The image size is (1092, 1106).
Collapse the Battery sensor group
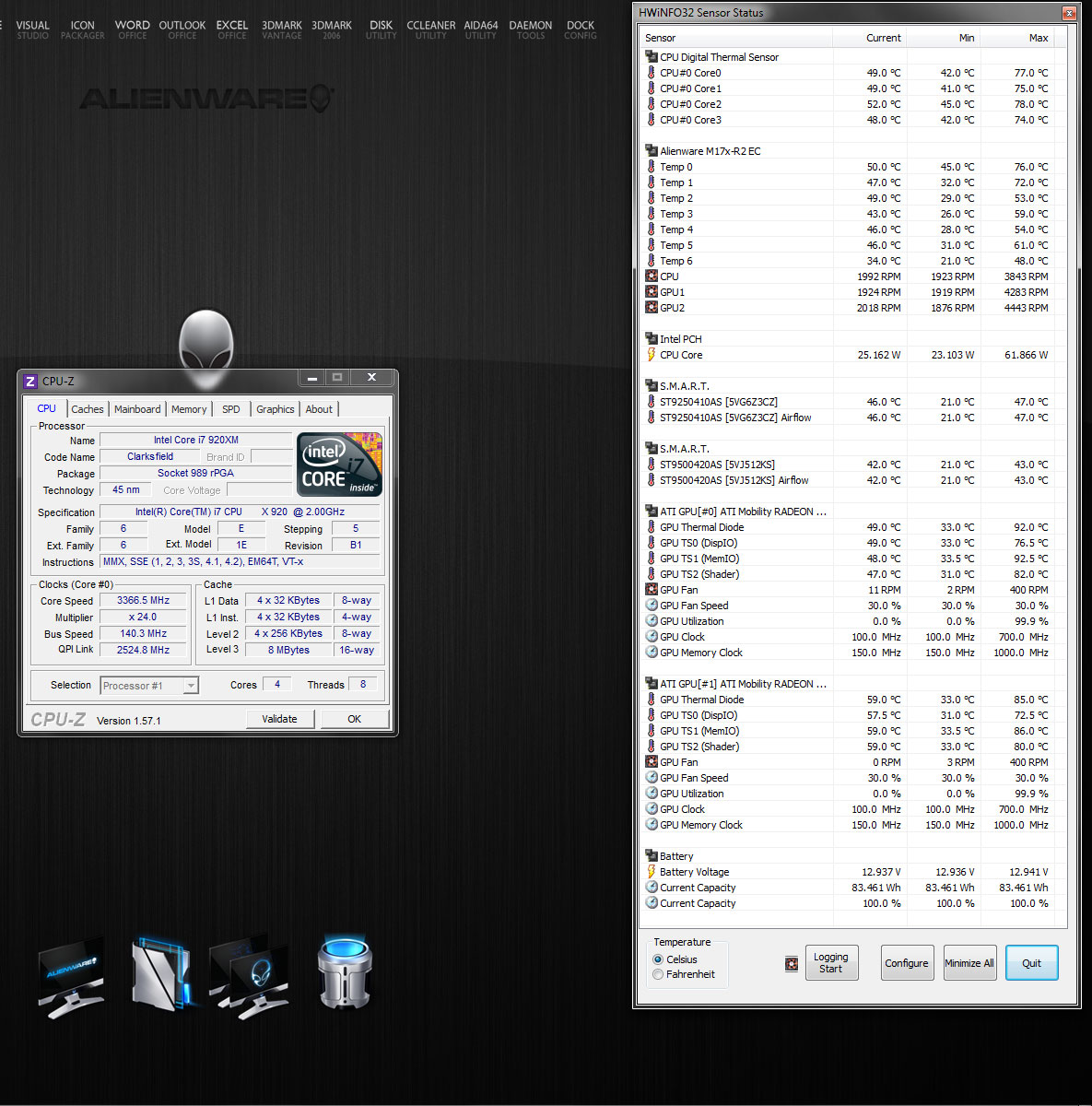tap(652, 856)
